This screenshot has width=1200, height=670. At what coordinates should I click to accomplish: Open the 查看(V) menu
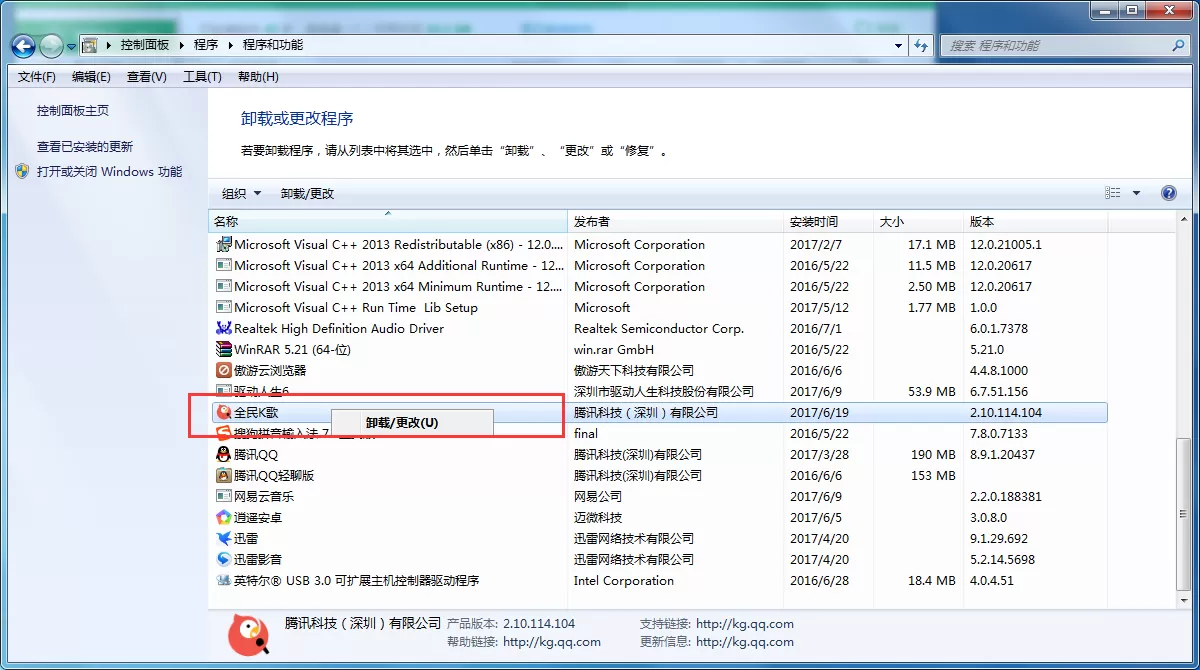pos(147,77)
